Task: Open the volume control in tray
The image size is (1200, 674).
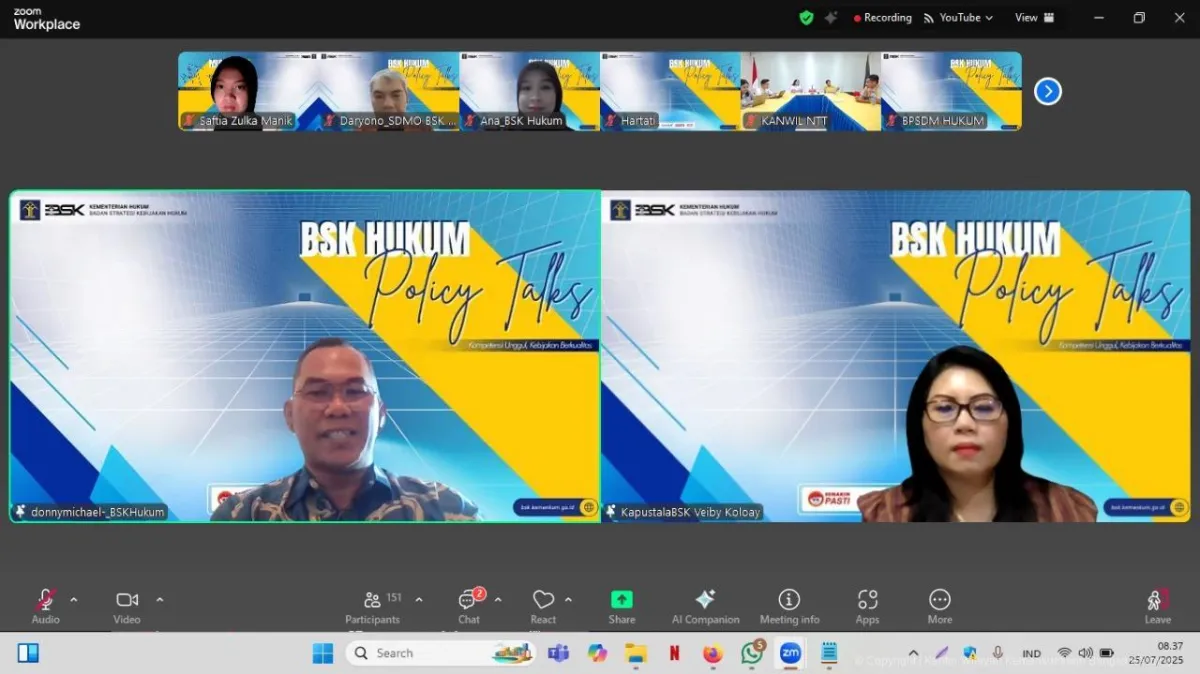Action: (1085, 653)
